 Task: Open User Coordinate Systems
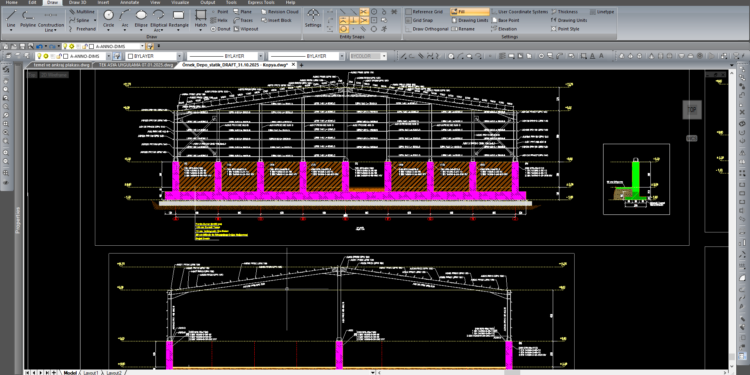(x=519, y=11)
